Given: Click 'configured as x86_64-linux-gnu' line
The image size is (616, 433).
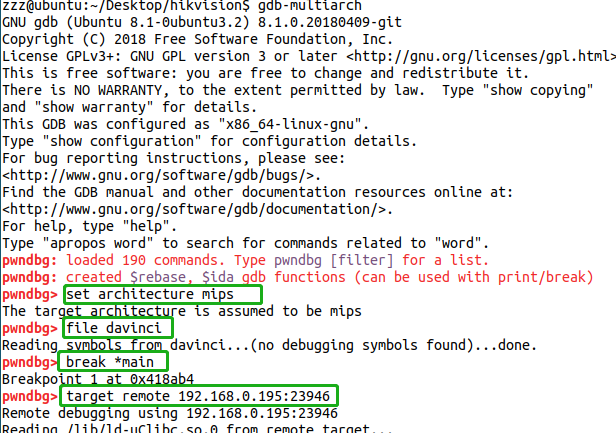Looking at the screenshot, I should click(x=185, y=124).
